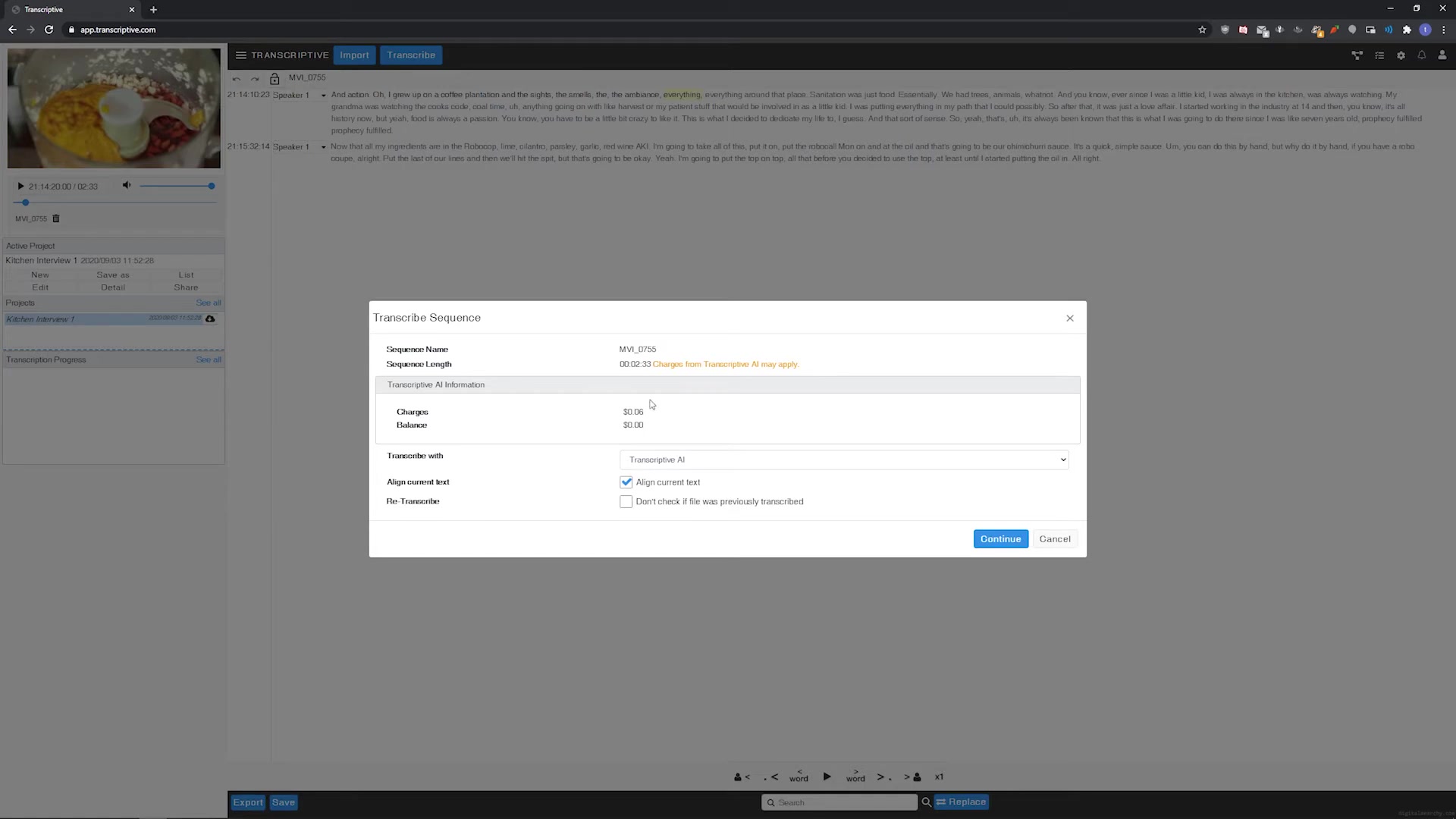This screenshot has height=819, width=1456.
Task: Cancel the Transcribe Sequence dialog
Action: [1055, 539]
